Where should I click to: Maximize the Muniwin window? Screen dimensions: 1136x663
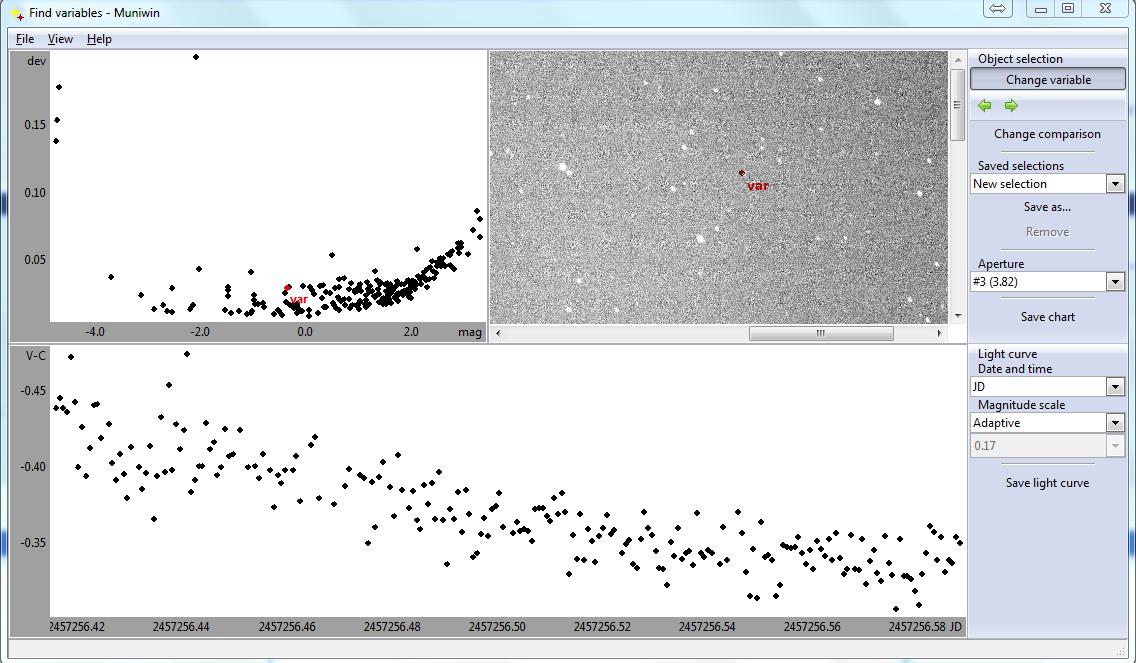[1068, 9]
